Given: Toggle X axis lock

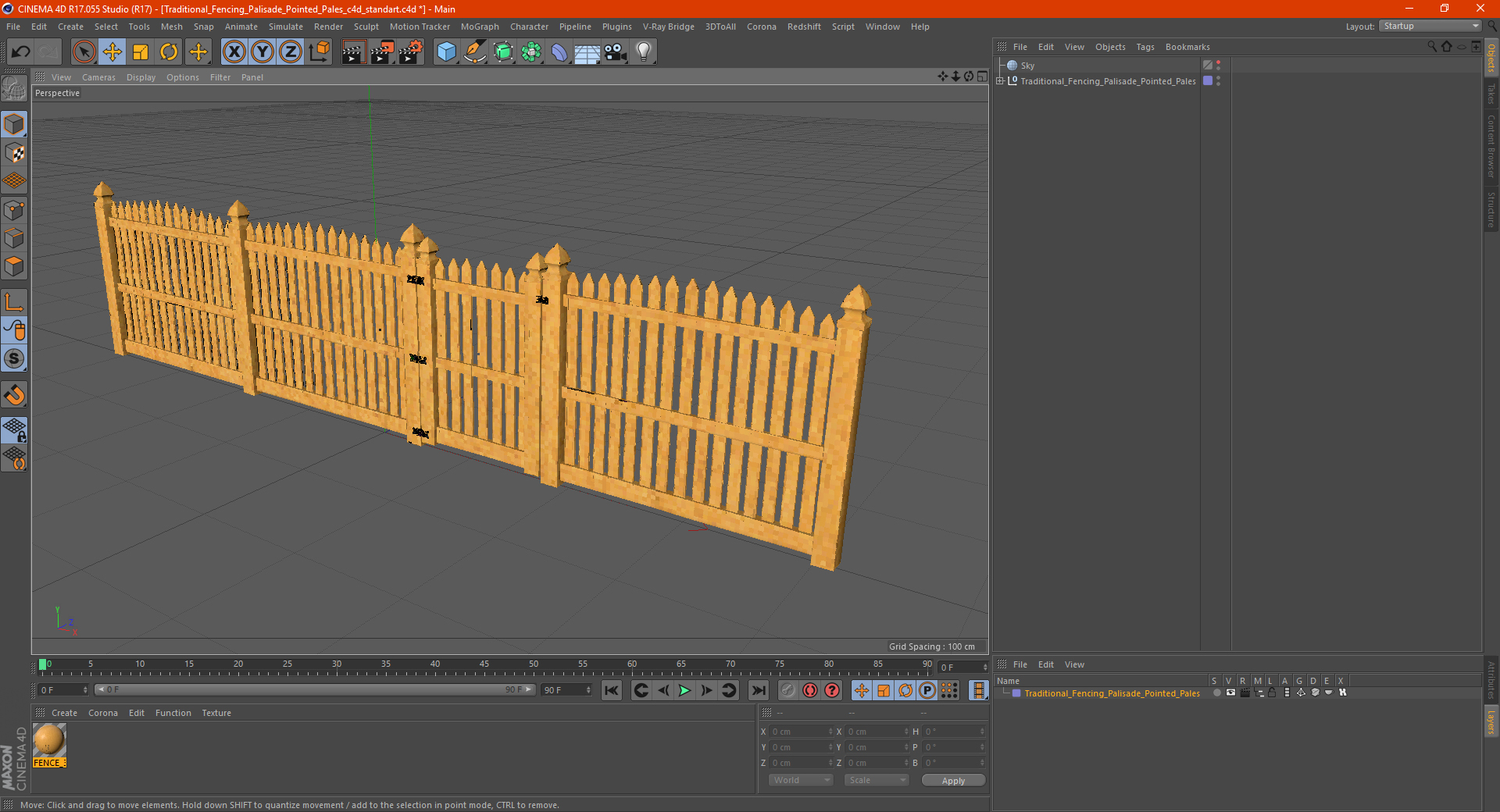Looking at the screenshot, I should 234,52.
